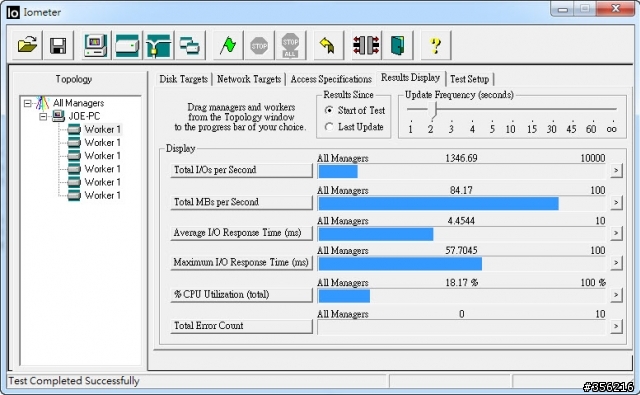Start new manager computer icon
Viewport: 640px width, 395px height.
(96, 45)
